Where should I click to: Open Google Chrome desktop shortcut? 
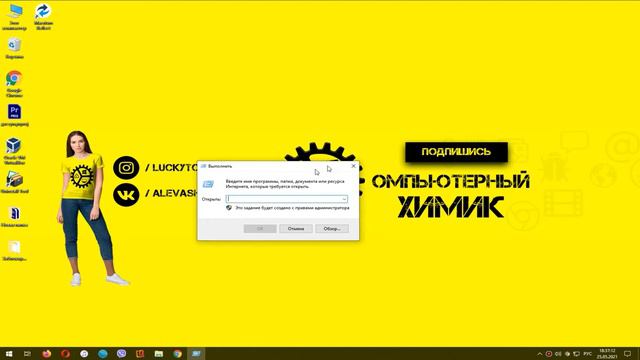[14, 84]
